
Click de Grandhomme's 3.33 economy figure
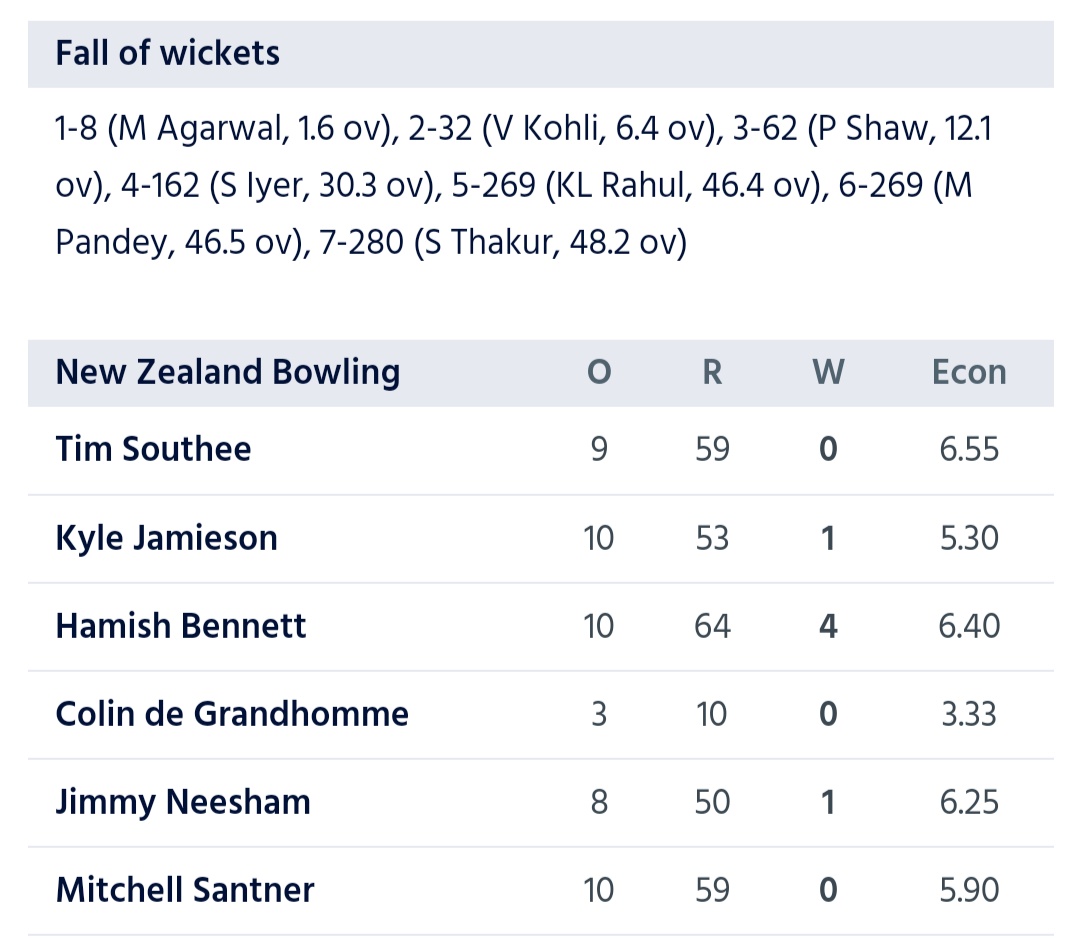(x=969, y=714)
